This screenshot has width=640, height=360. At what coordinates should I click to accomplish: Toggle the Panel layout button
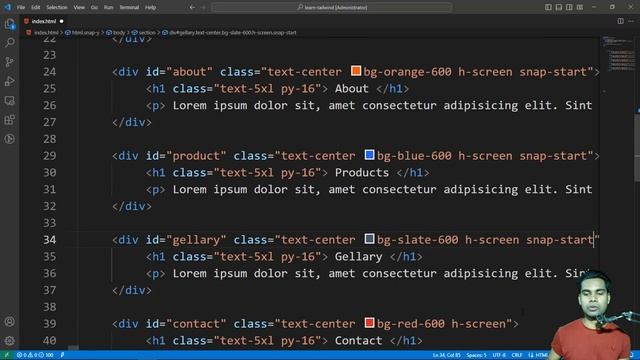coord(559,7)
